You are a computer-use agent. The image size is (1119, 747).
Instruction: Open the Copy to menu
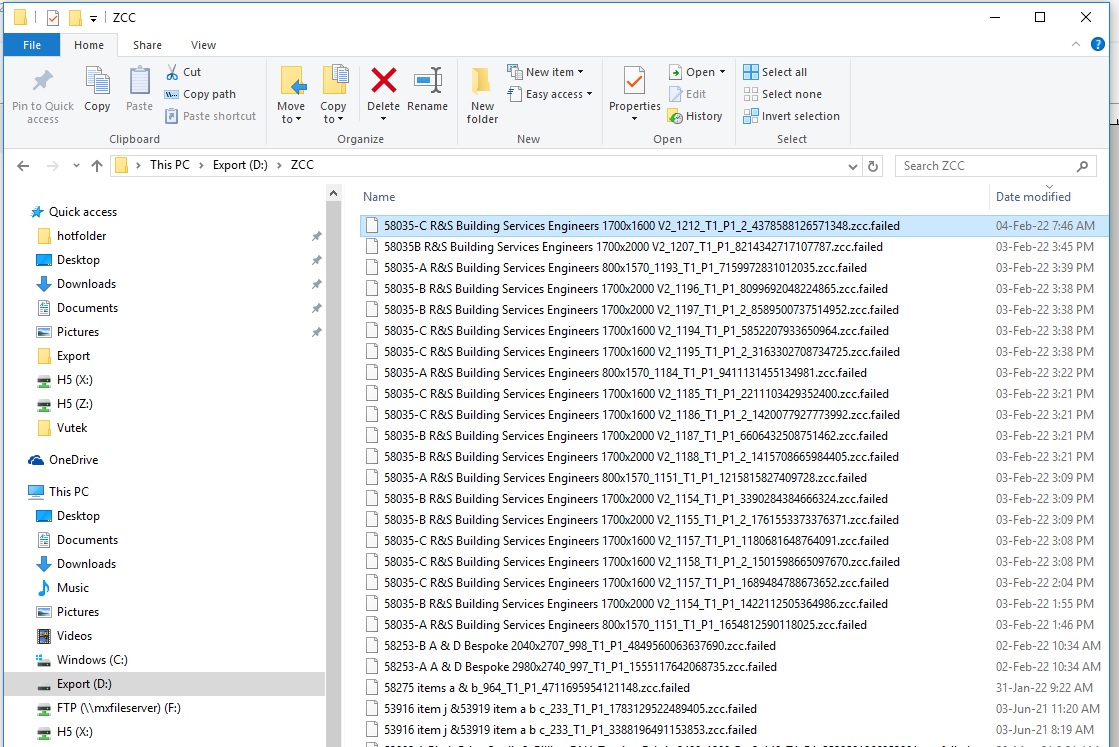coord(333,96)
